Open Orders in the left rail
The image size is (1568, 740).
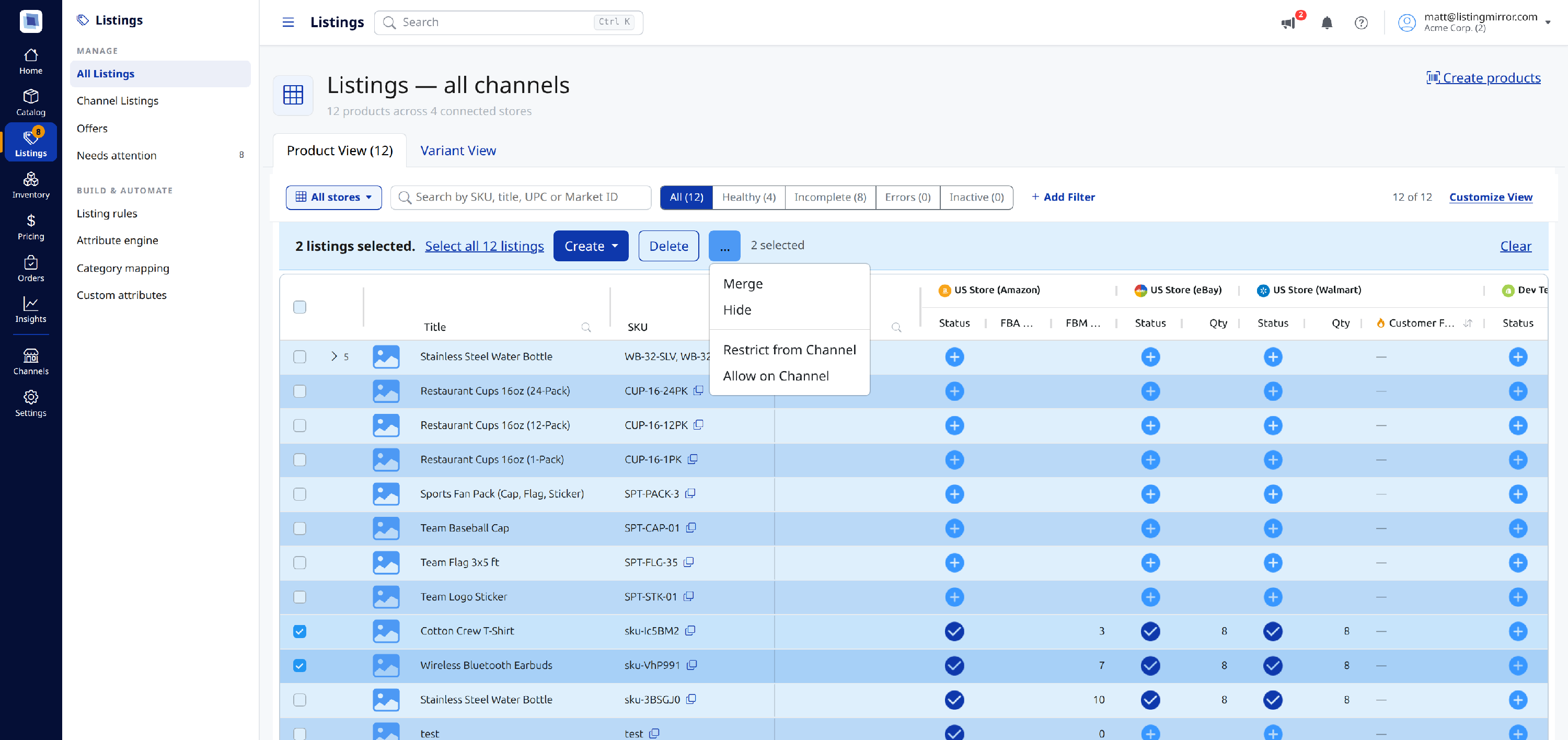(30, 269)
